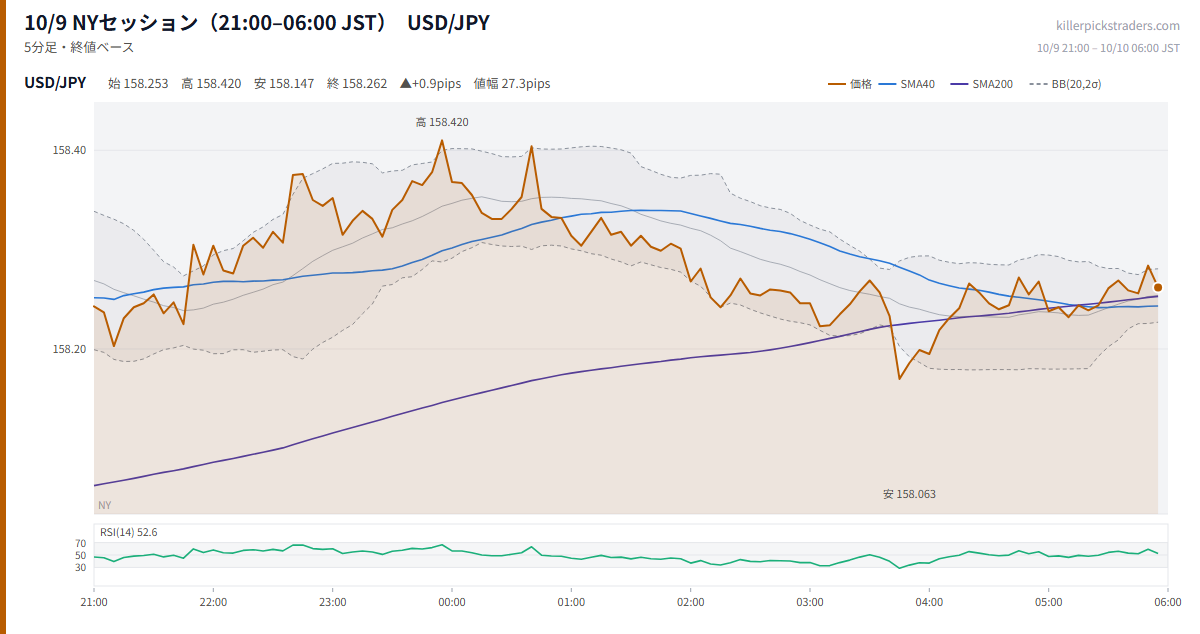1200x634 pixels.
Task: Click the 05:00 time axis label
Action: pyautogui.click(x=1049, y=602)
